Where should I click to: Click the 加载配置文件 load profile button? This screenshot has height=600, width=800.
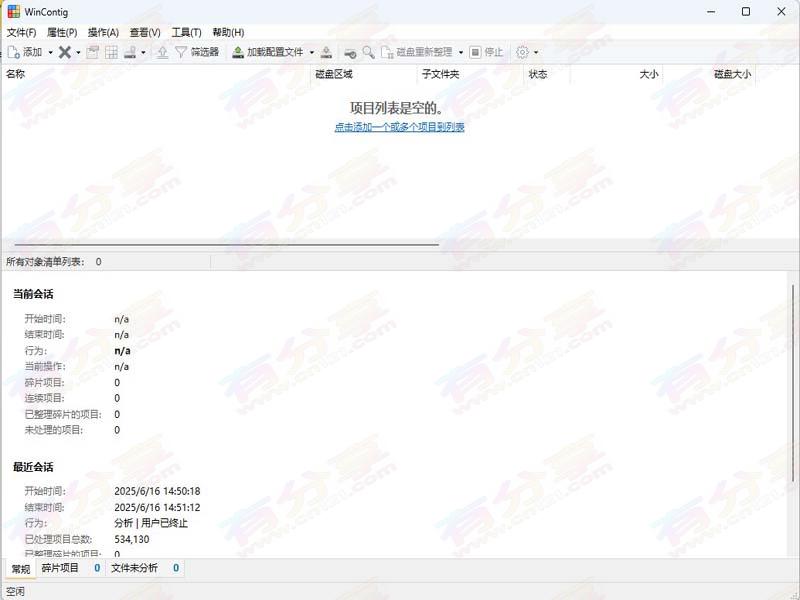(x=268, y=52)
